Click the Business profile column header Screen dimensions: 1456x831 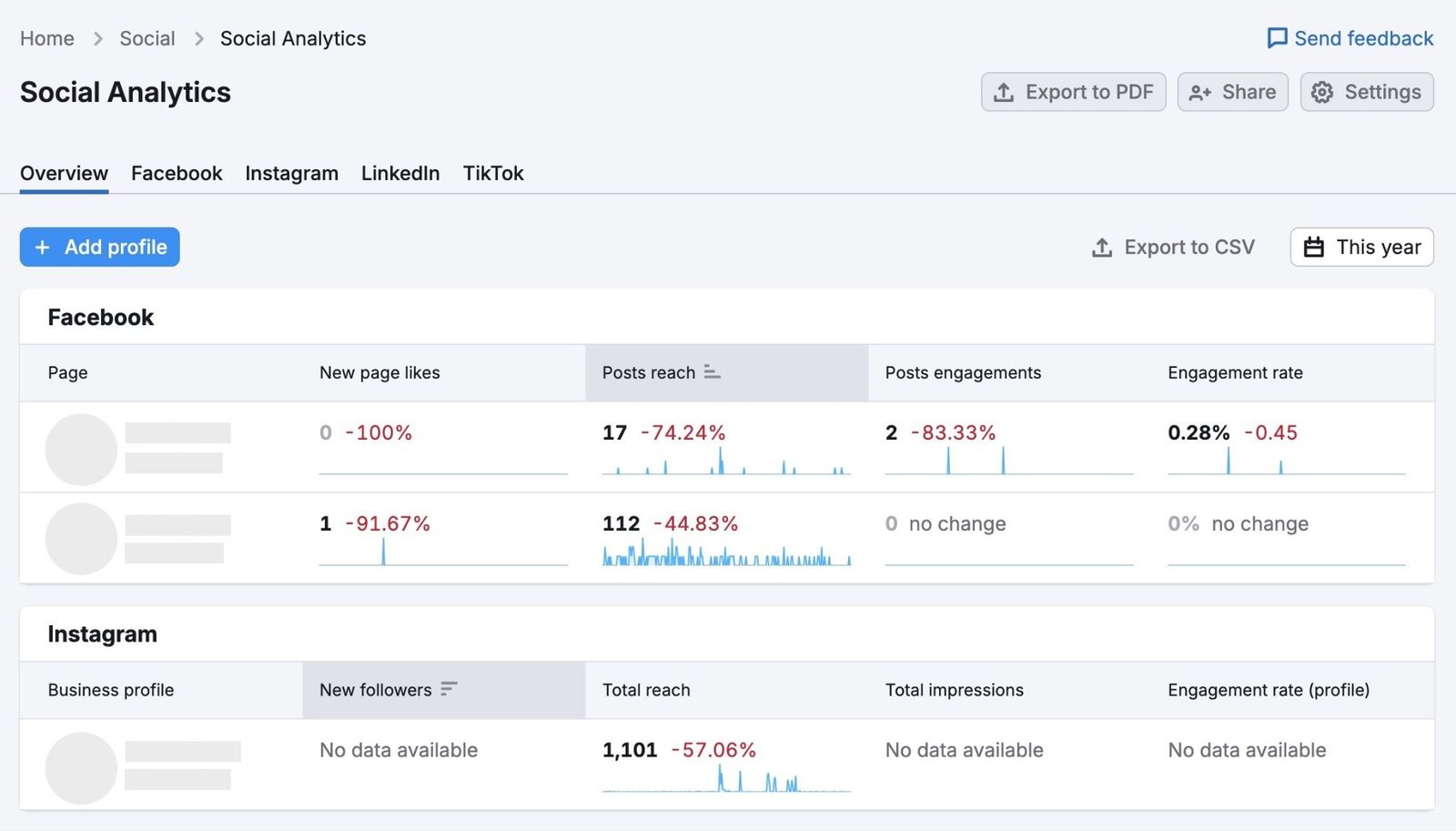[111, 690]
